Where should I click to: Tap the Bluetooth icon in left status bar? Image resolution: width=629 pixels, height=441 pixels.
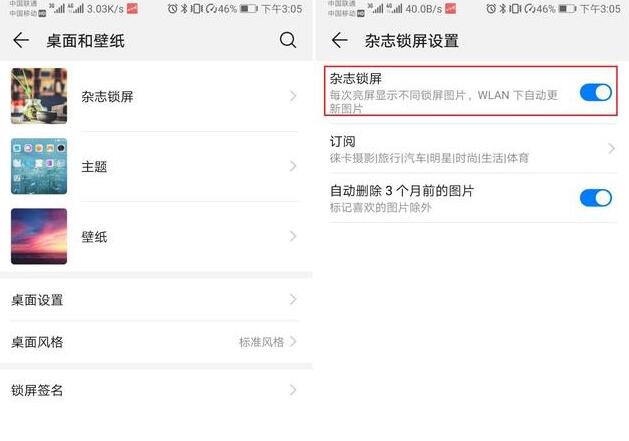184,8
